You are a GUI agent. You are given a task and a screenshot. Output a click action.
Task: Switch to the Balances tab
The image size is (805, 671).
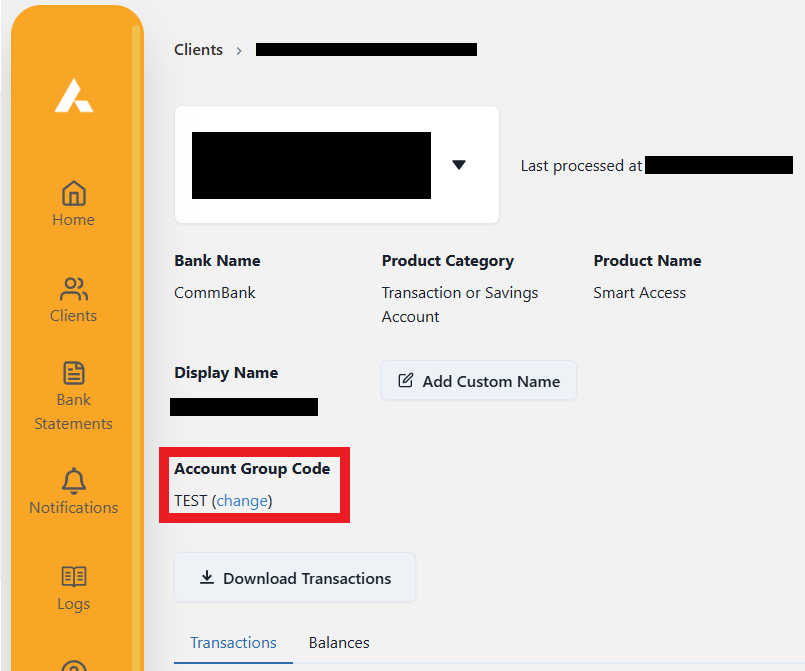coord(339,643)
